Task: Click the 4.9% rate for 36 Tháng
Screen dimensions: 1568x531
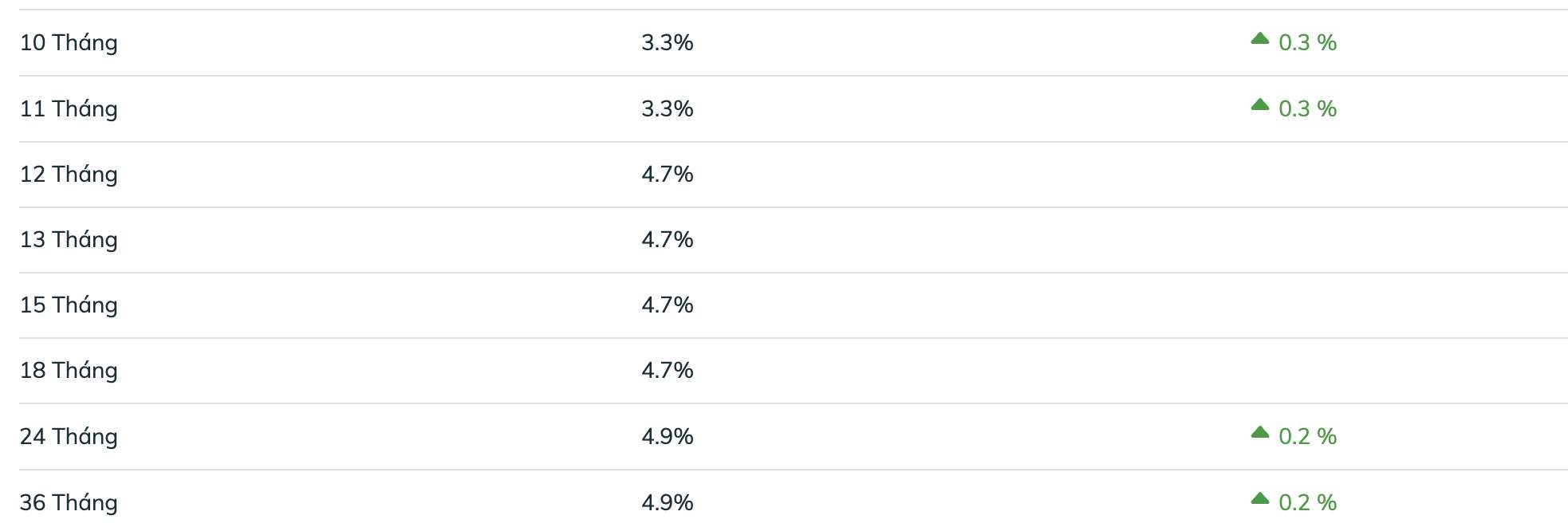Action: (668, 503)
